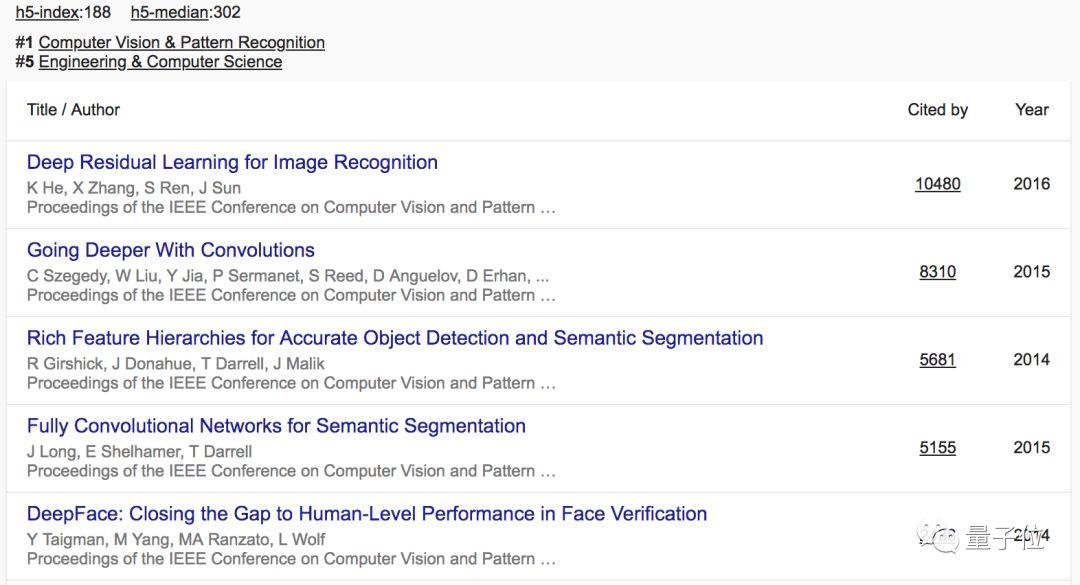
Task: View 5155 citing articles
Action: pos(937,448)
